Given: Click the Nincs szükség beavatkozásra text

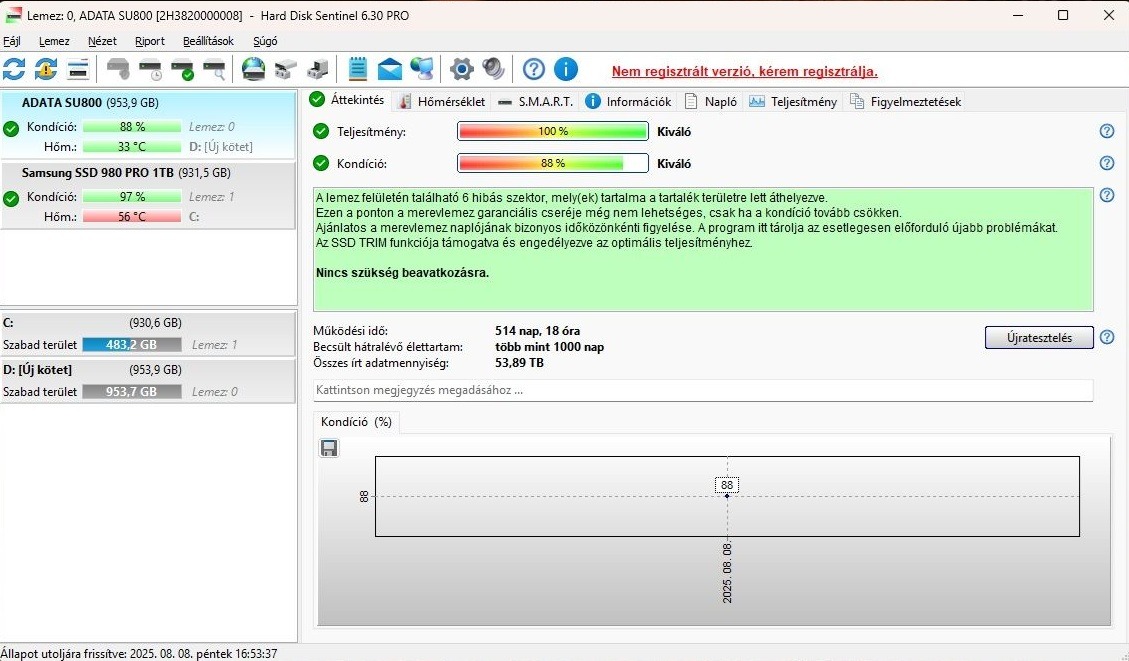Looking at the screenshot, I should (402, 273).
